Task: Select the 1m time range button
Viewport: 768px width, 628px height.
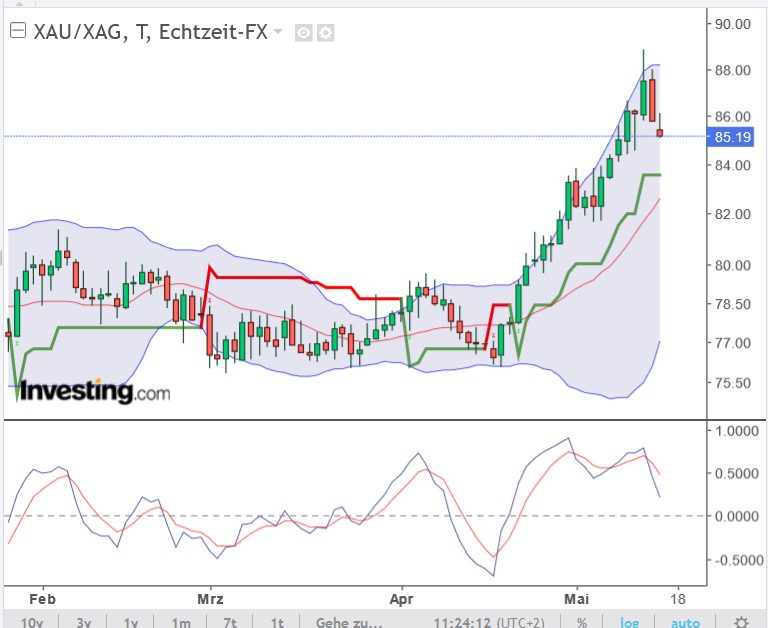Action: pos(181,623)
